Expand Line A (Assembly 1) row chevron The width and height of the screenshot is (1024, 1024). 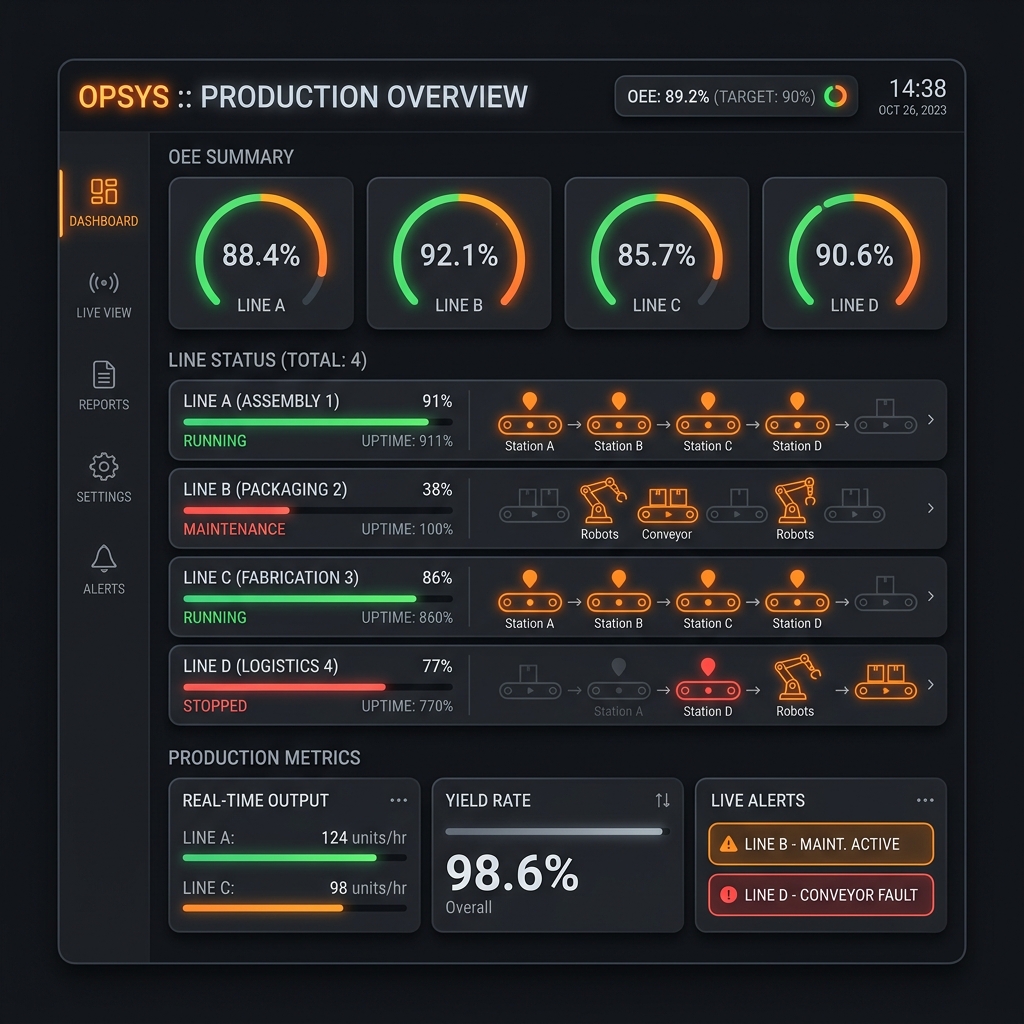pyautogui.click(x=931, y=420)
